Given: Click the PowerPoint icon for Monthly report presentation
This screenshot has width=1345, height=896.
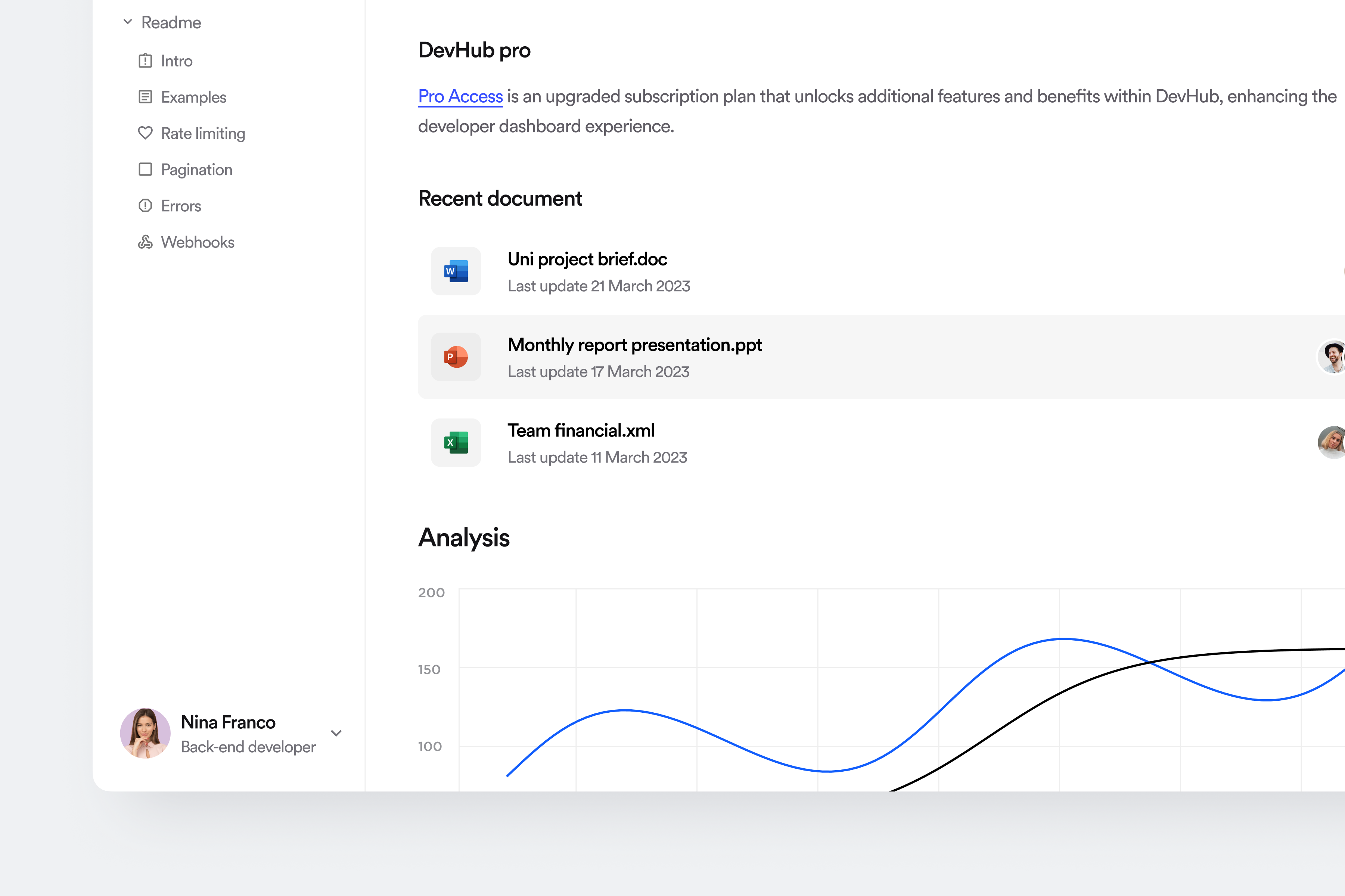Looking at the screenshot, I should [x=456, y=357].
